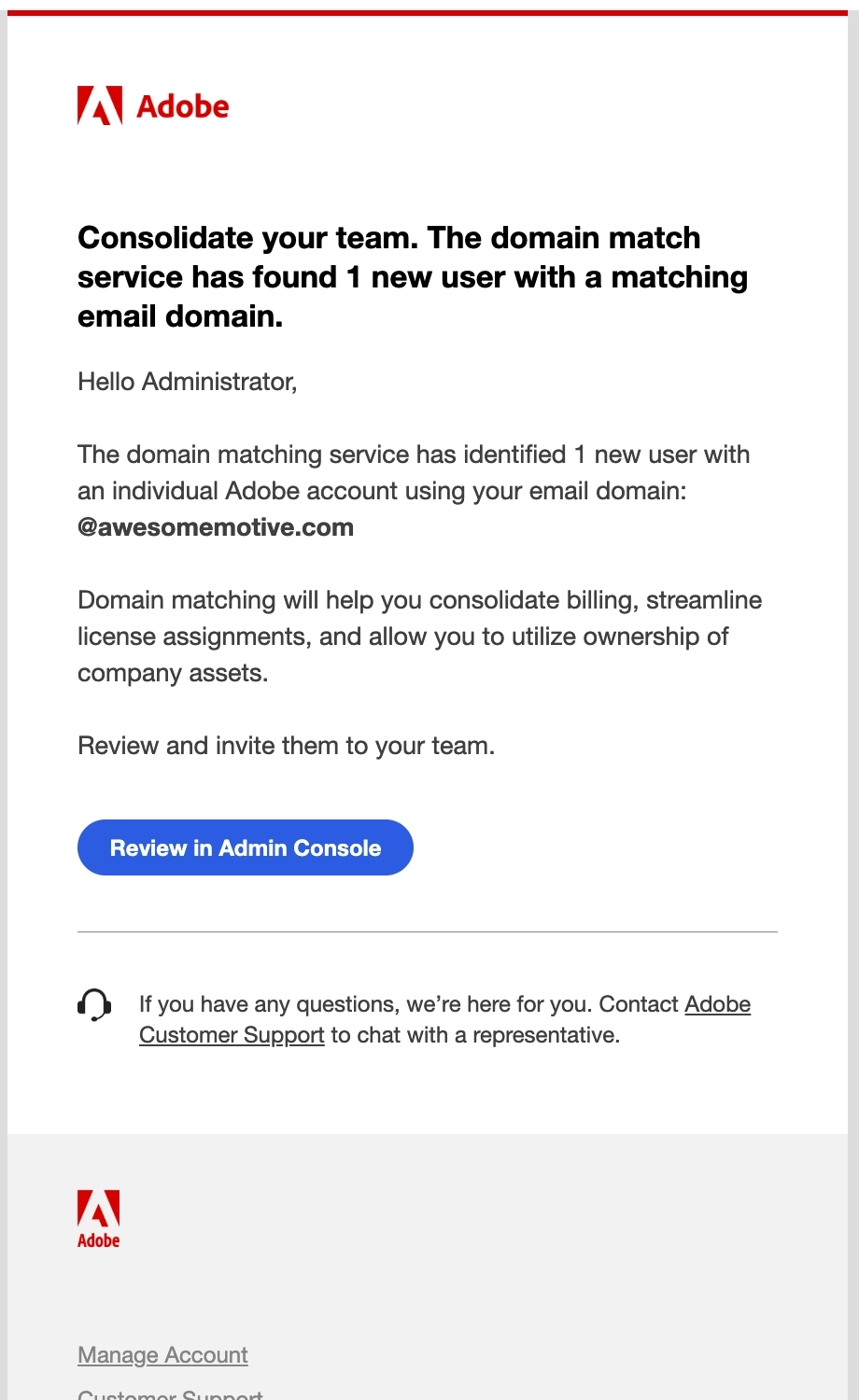This screenshot has height=1400, width=859.
Task: Click the Adobe logo in the footer
Action: pyautogui.click(x=98, y=1216)
